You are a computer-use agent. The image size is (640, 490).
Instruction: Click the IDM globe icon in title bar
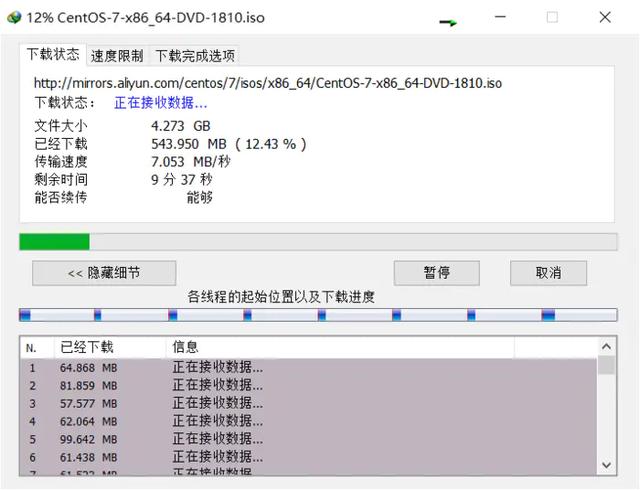(13, 18)
